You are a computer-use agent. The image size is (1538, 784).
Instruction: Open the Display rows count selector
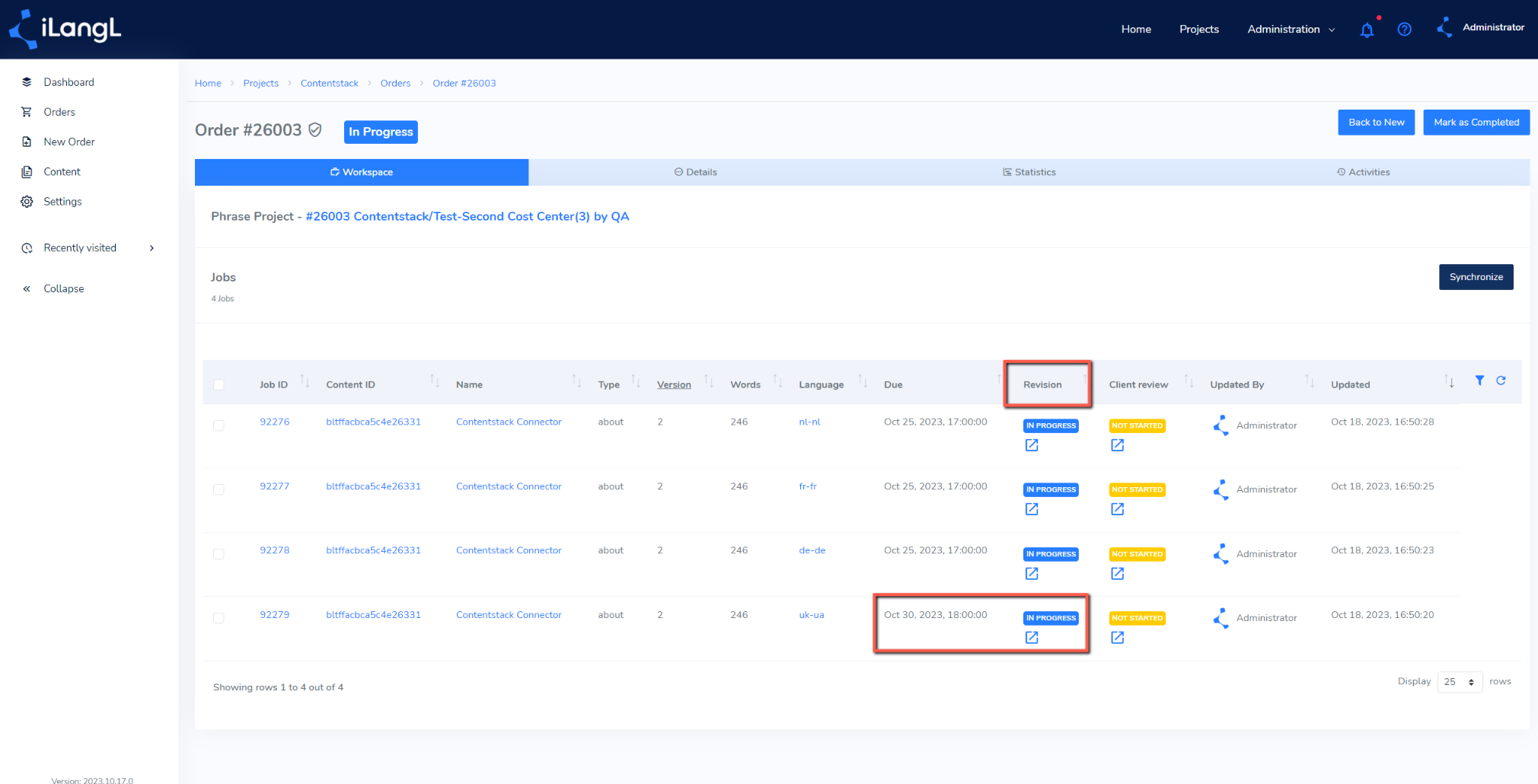pyautogui.click(x=1460, y=682)
